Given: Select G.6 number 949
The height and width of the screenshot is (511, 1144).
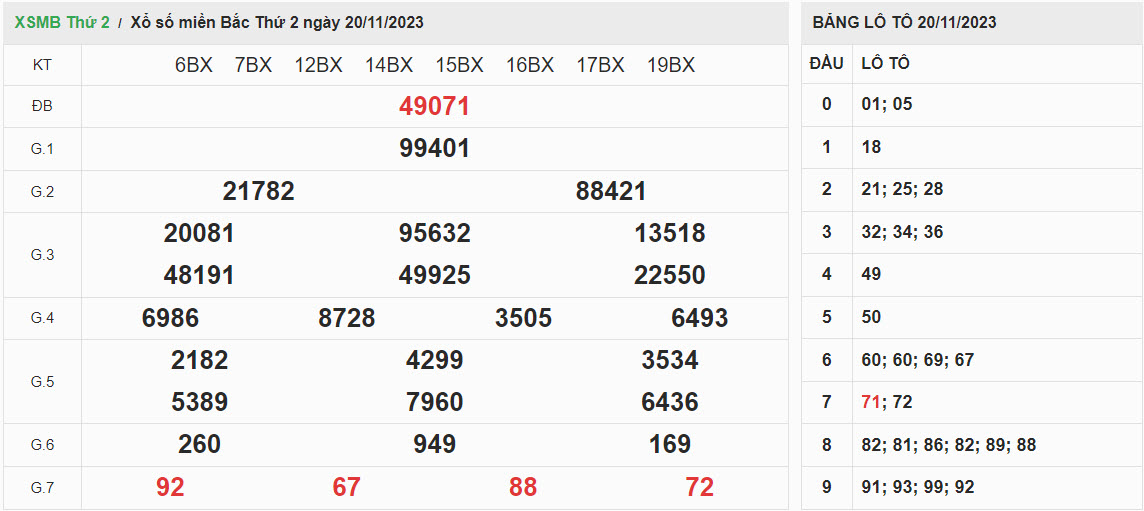Looking at the screenshot, I should point(434,444).
